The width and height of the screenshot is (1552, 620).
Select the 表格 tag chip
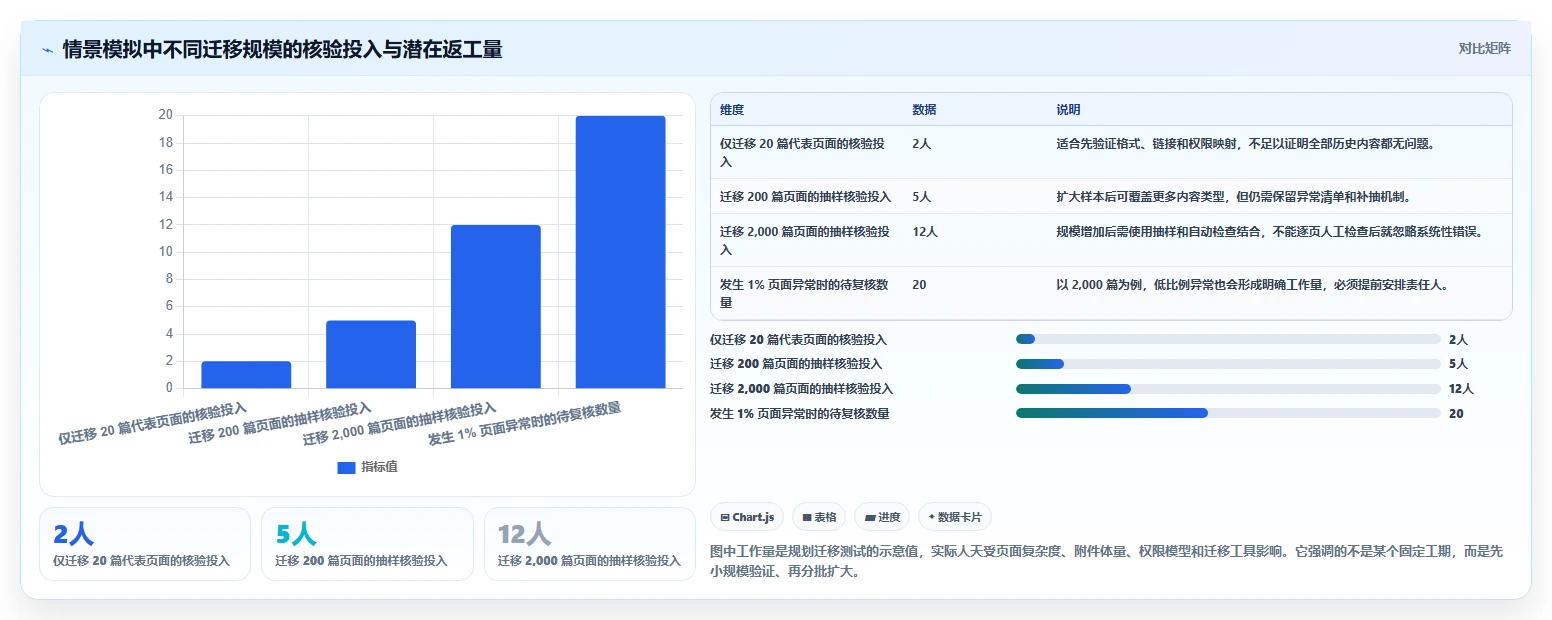tap(819, 517)
